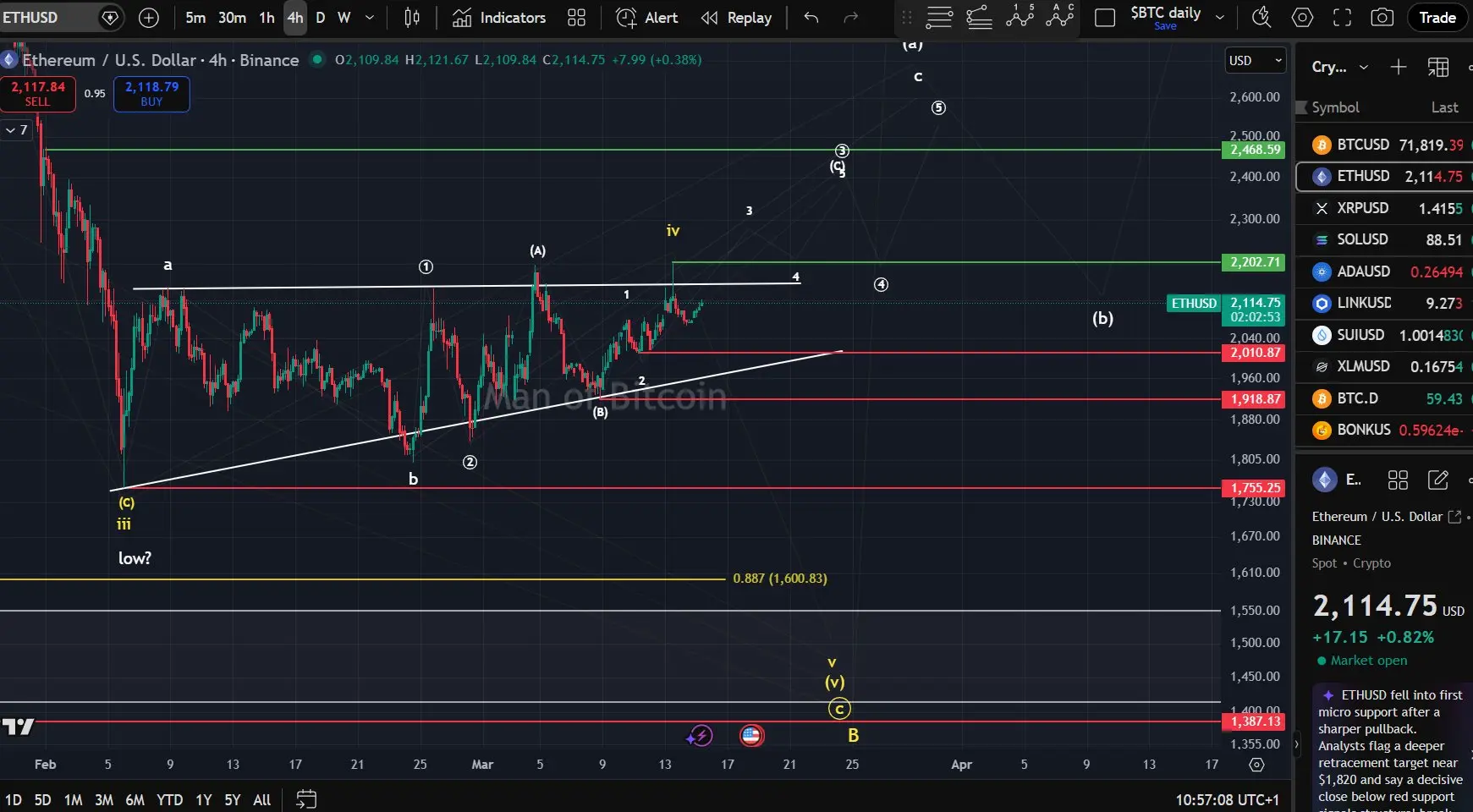Select BONKUS in the watchlist

pyautogui.click(x=1384, y=430)
